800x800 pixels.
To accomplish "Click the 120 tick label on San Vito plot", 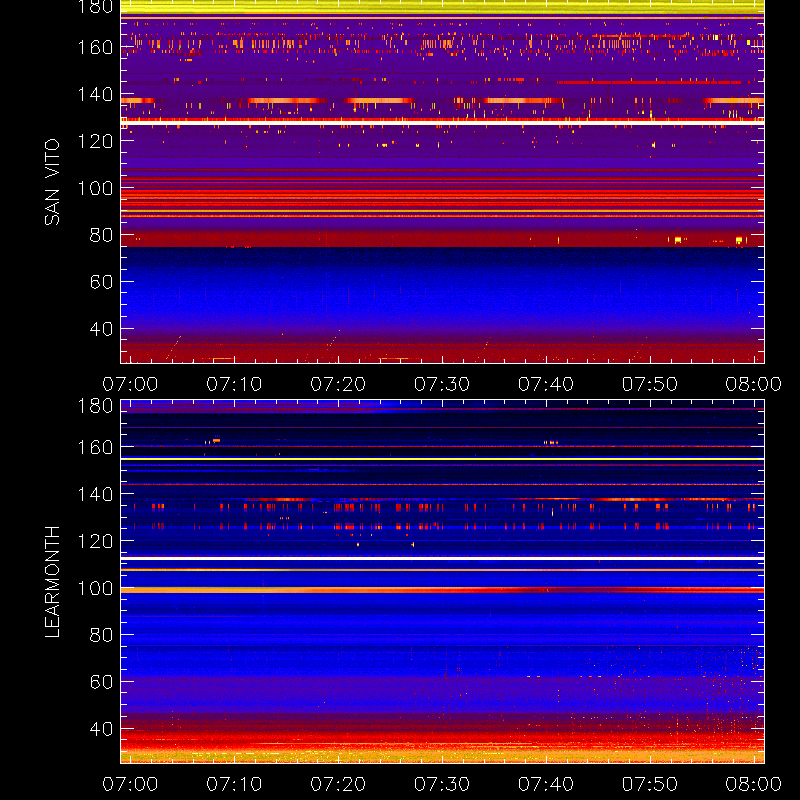I will pos(95,141).
